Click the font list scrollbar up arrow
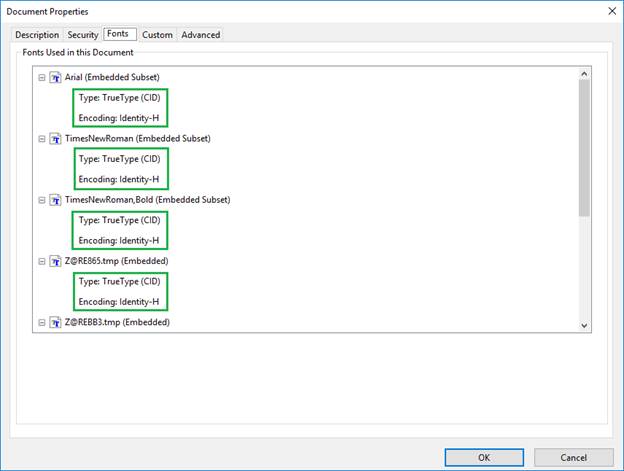 tap(584, 74)
